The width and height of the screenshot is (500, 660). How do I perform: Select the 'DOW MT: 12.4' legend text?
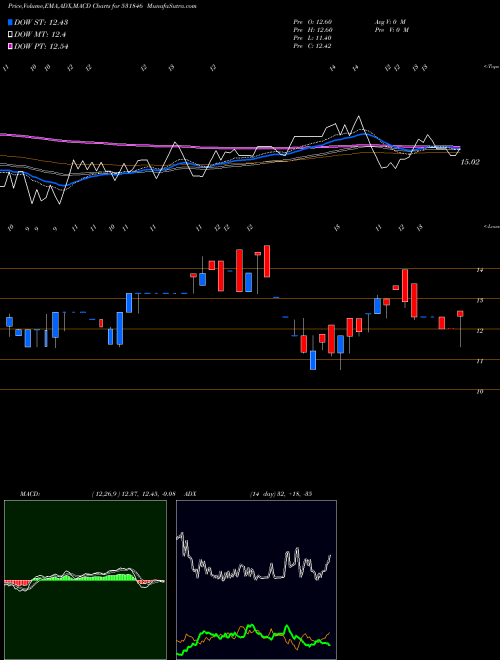[40, 35]
